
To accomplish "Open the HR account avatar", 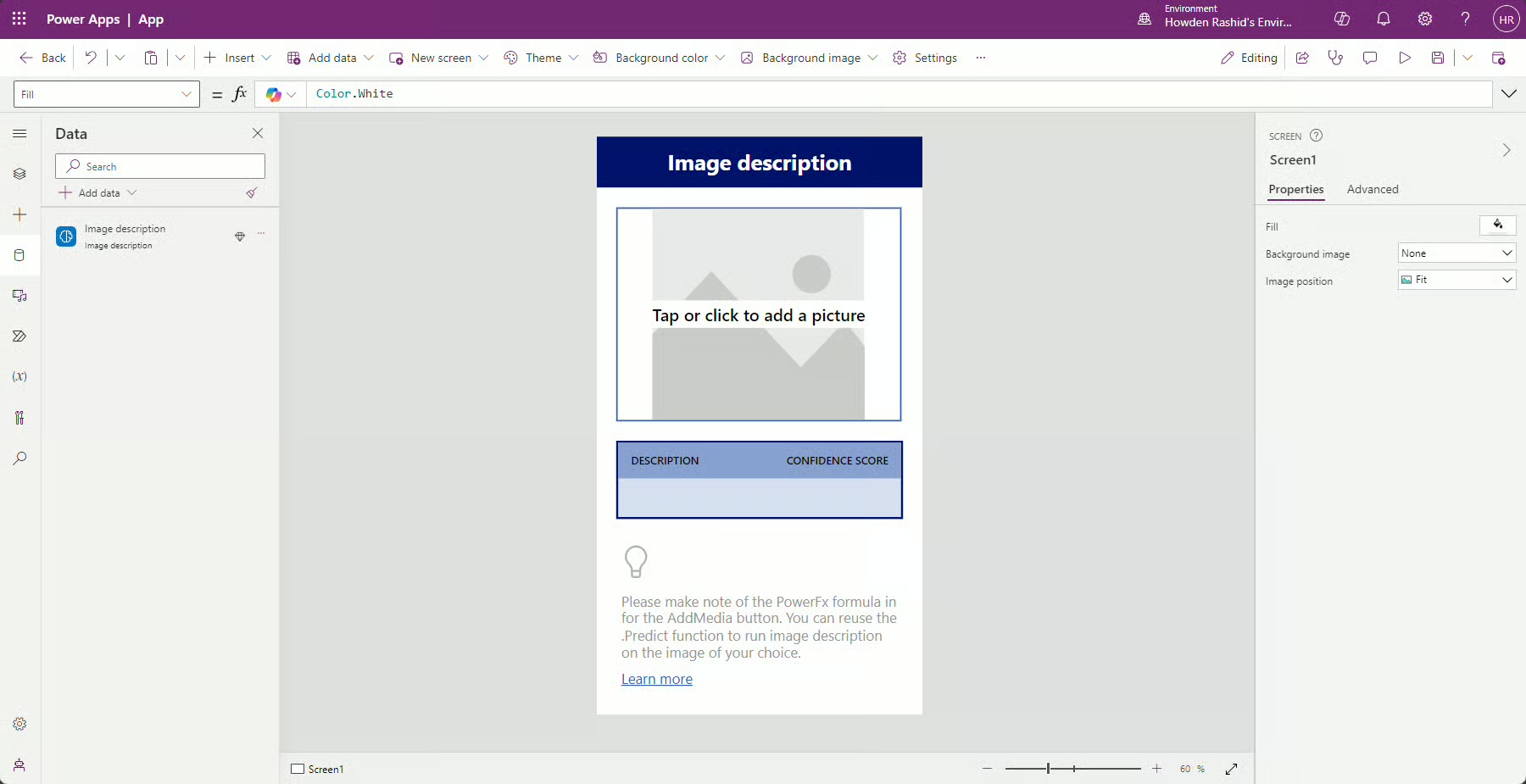I will click(1507, 19).
